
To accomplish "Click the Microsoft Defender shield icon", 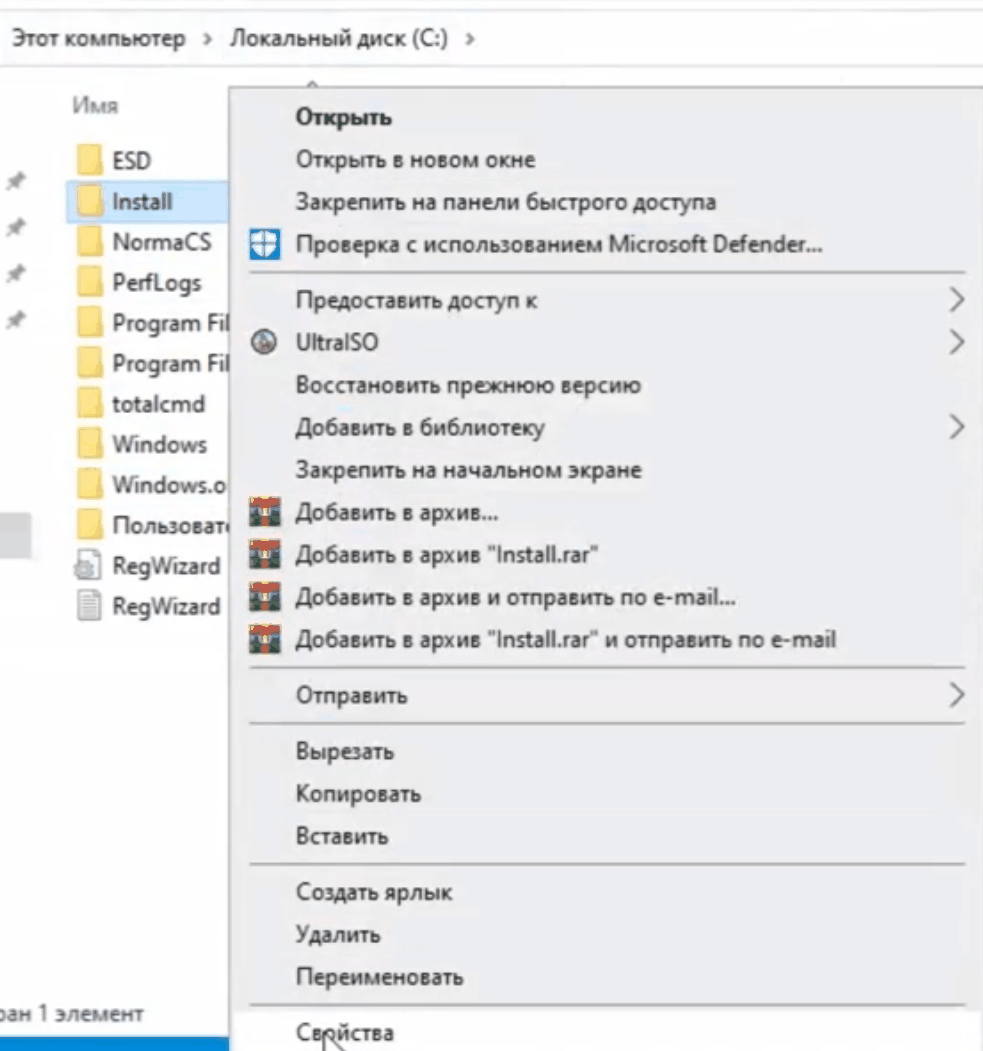I will [x=264, y=244].
